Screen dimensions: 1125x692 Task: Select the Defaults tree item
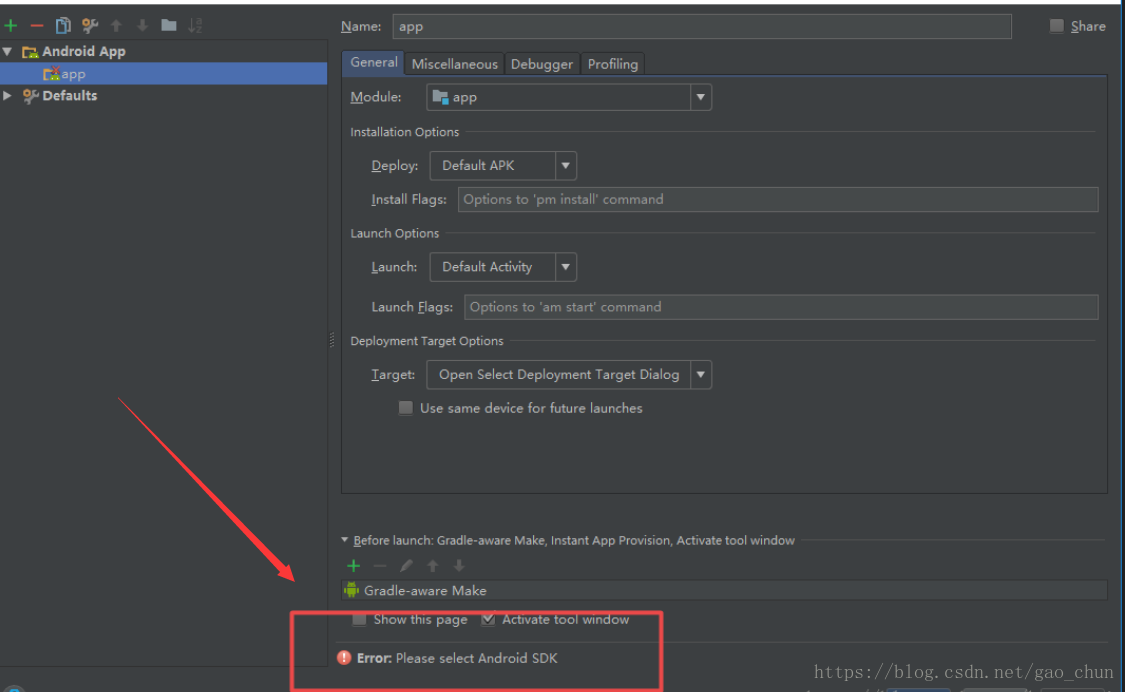pos(69,95)
